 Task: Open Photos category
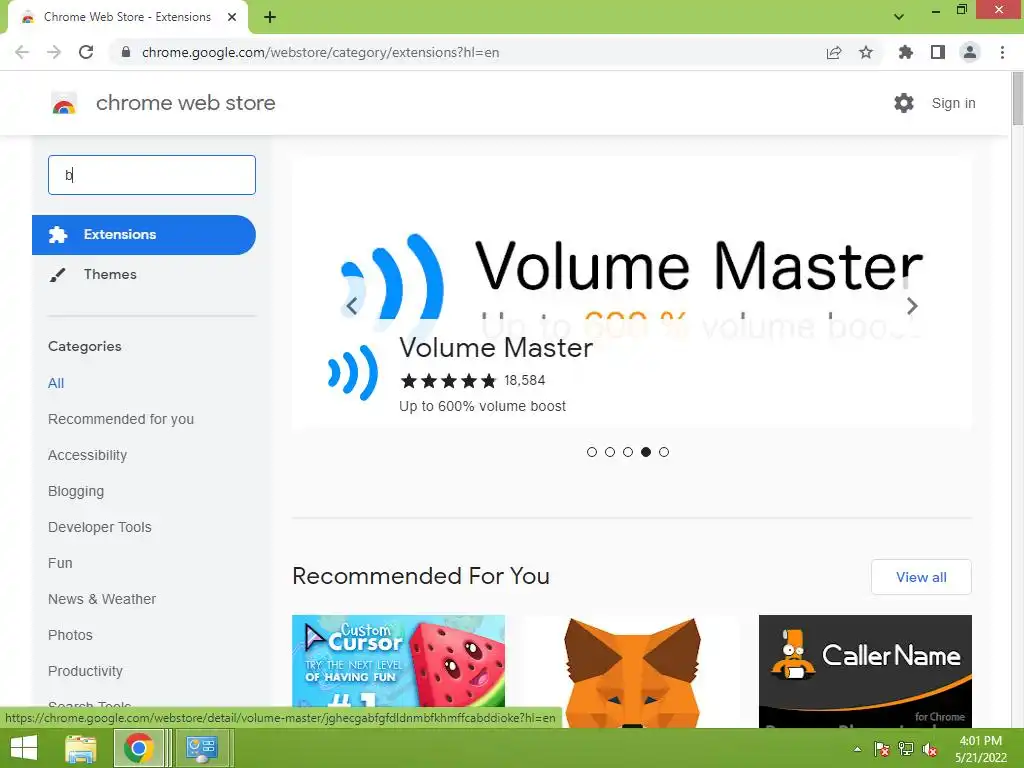click(x=71, y=635)
